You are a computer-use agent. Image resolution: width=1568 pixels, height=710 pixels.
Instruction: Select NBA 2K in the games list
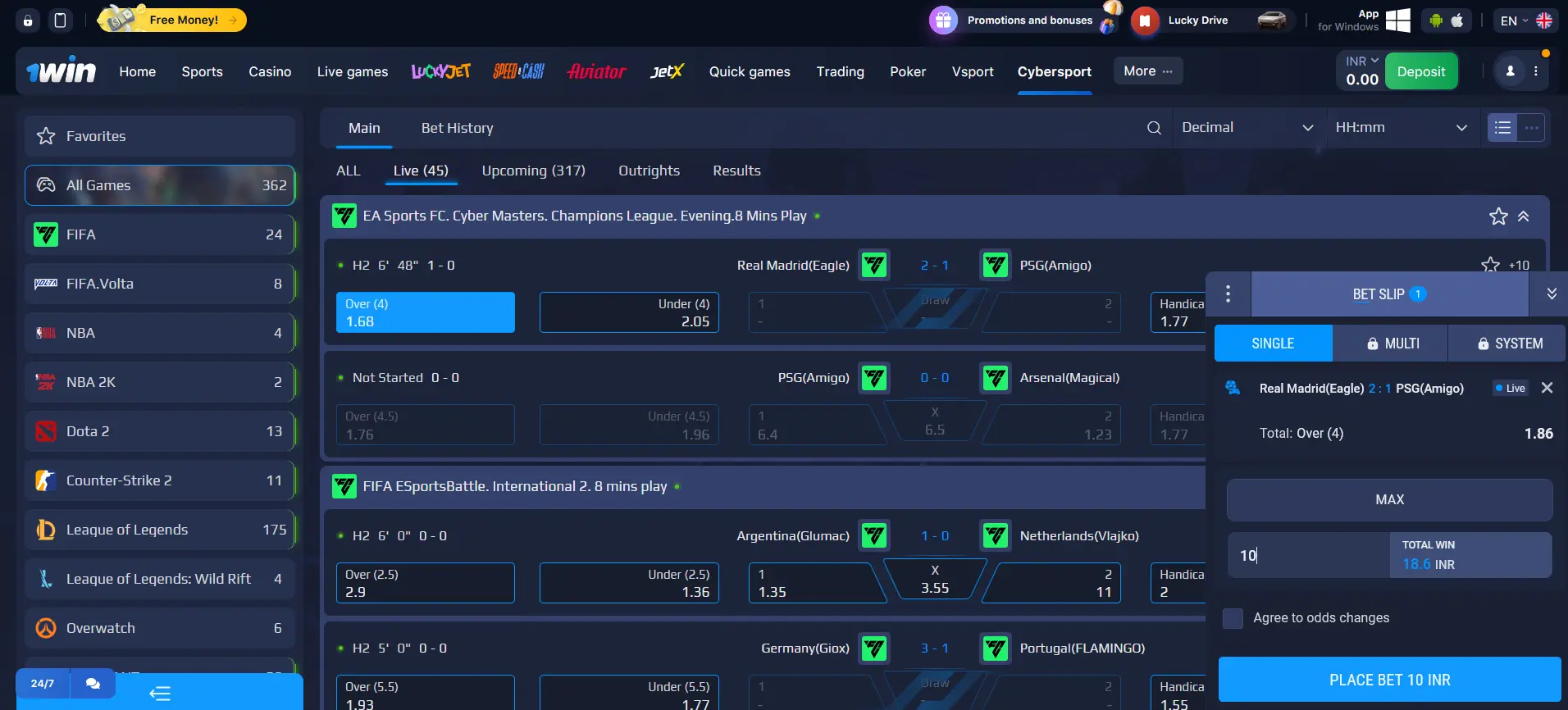[160, 382]
